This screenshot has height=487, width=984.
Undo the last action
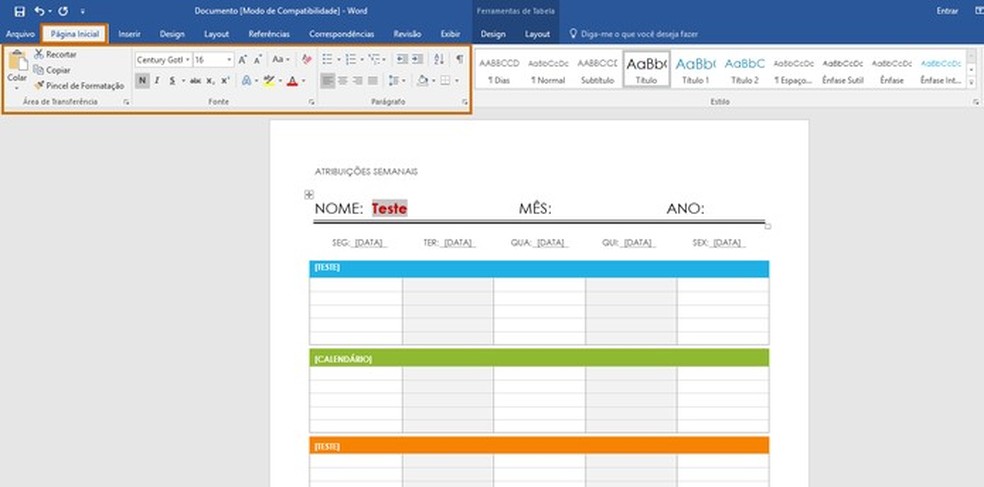(x=40, y=11)
